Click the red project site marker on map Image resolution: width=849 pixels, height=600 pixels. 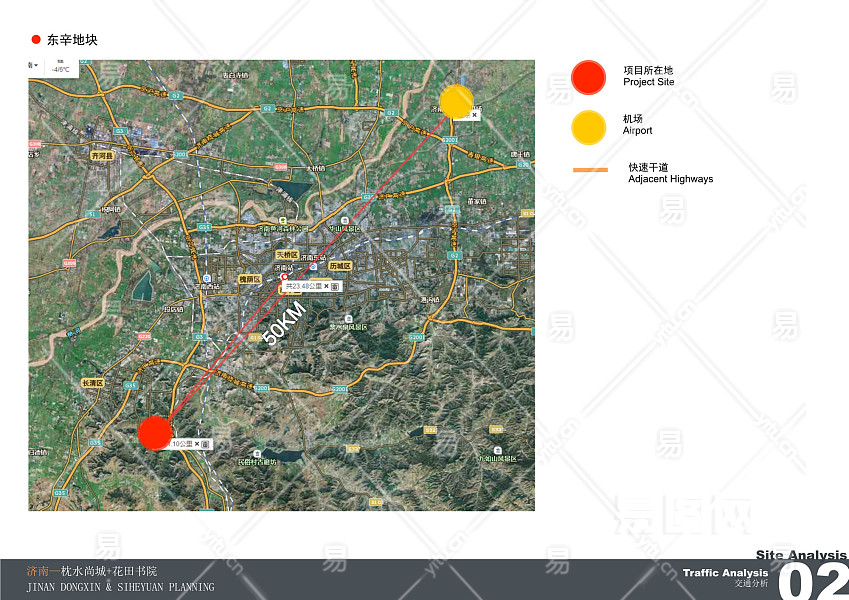(x=155, y=434)
